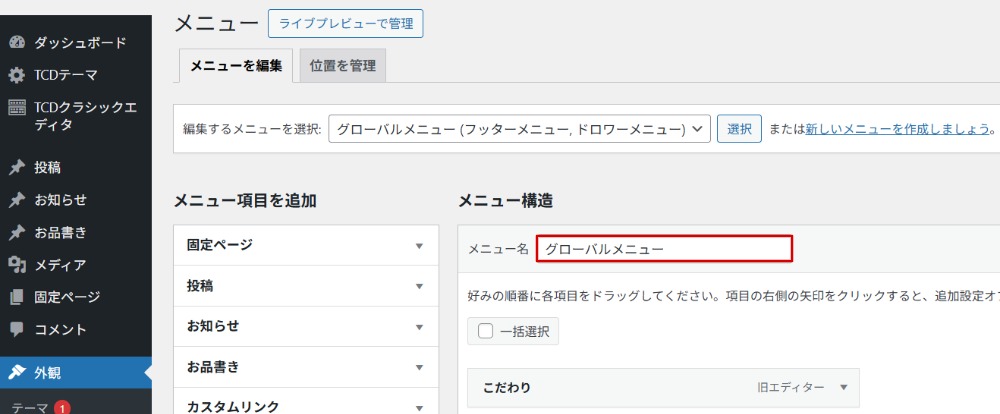Click the 新しいメニューを作成しましょう link
Screen dimensions: 1000x414
point(897,129)
